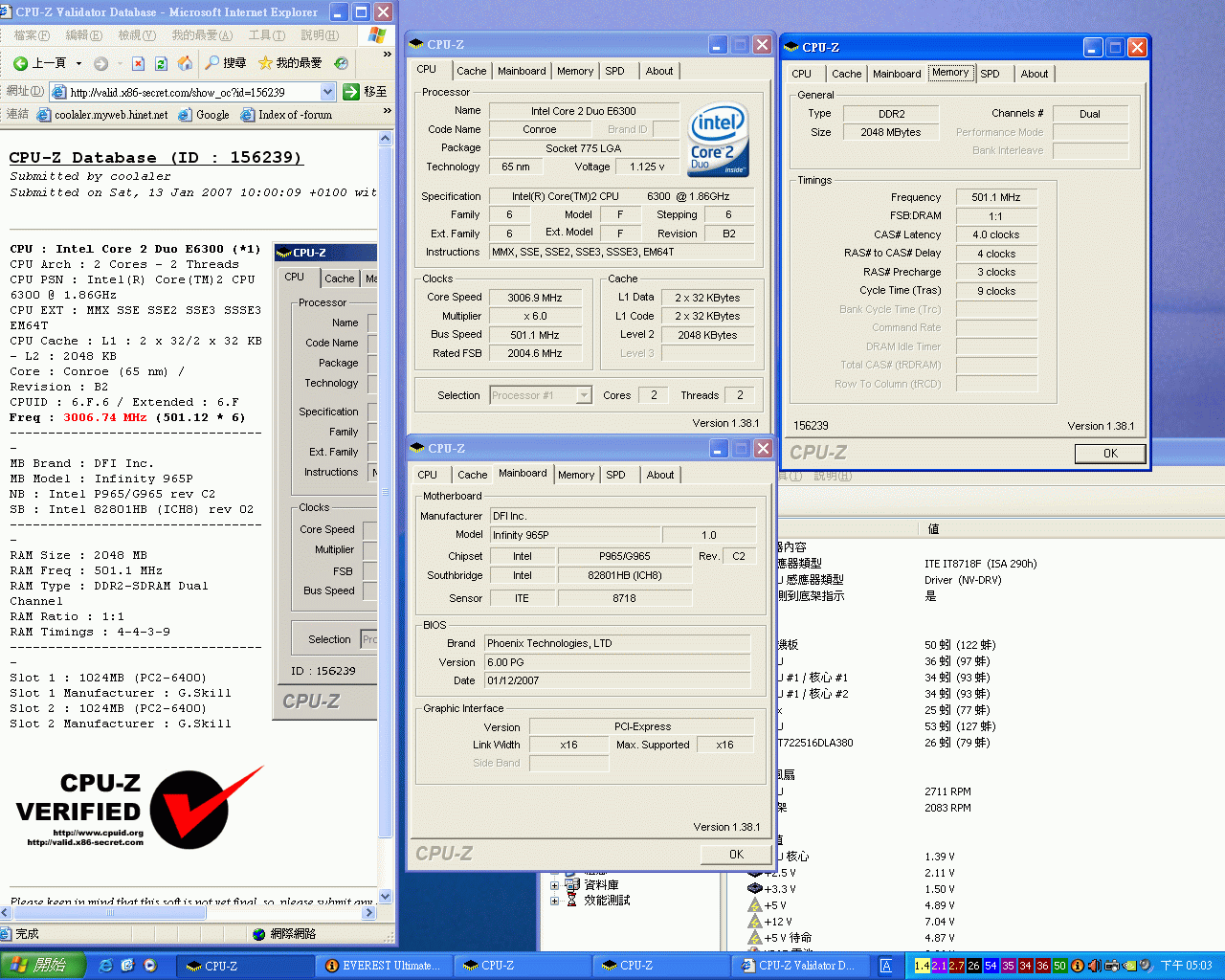Viewport: 1225px width, 980px height.
Task: Click the Frequency 501.1 MHz memory value
Action: tap(996, 197)
